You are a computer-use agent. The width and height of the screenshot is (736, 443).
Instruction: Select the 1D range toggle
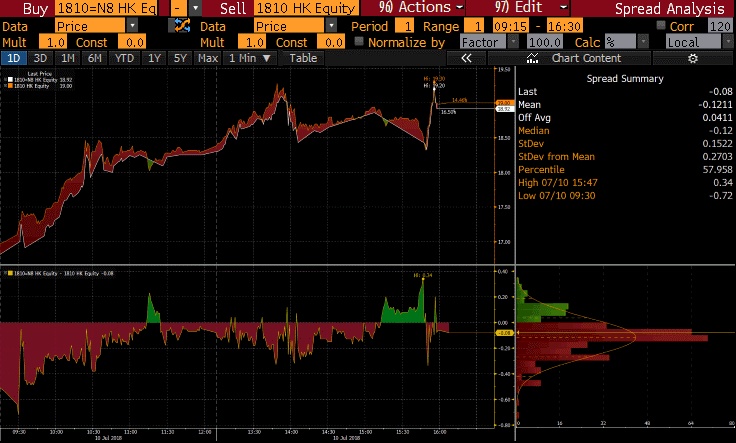12,58
